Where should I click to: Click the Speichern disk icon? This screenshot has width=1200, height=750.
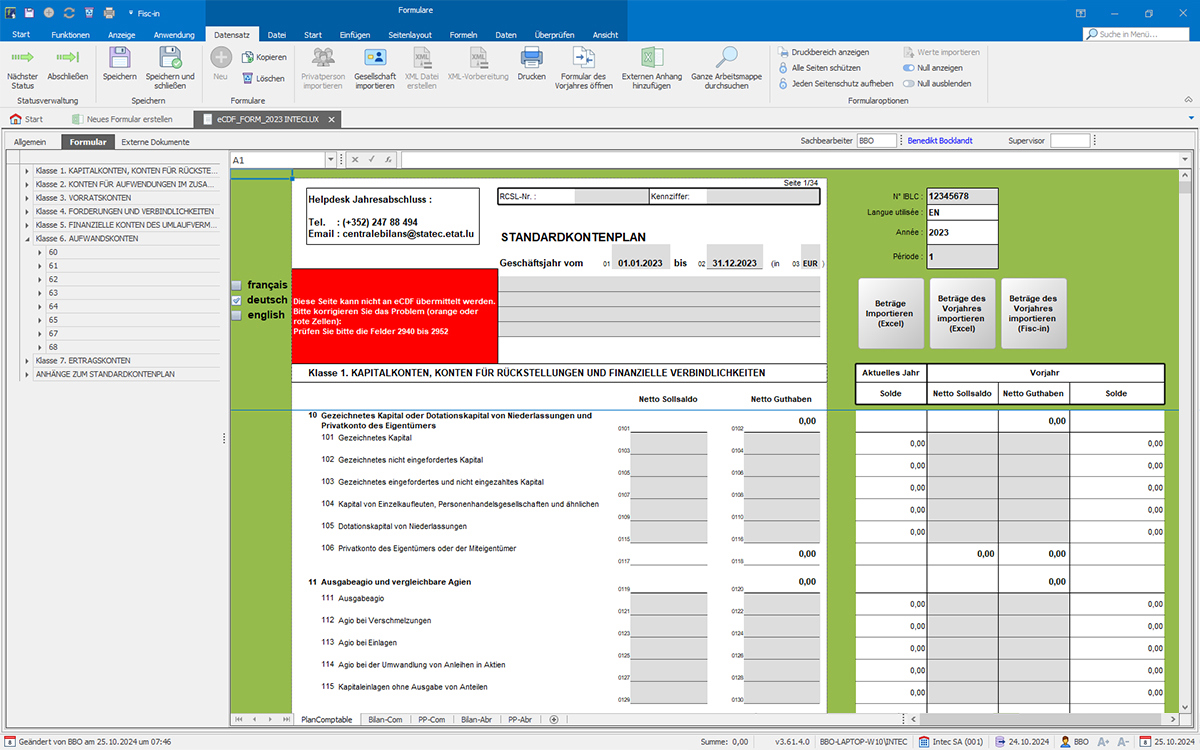click(x=120, y=58)
